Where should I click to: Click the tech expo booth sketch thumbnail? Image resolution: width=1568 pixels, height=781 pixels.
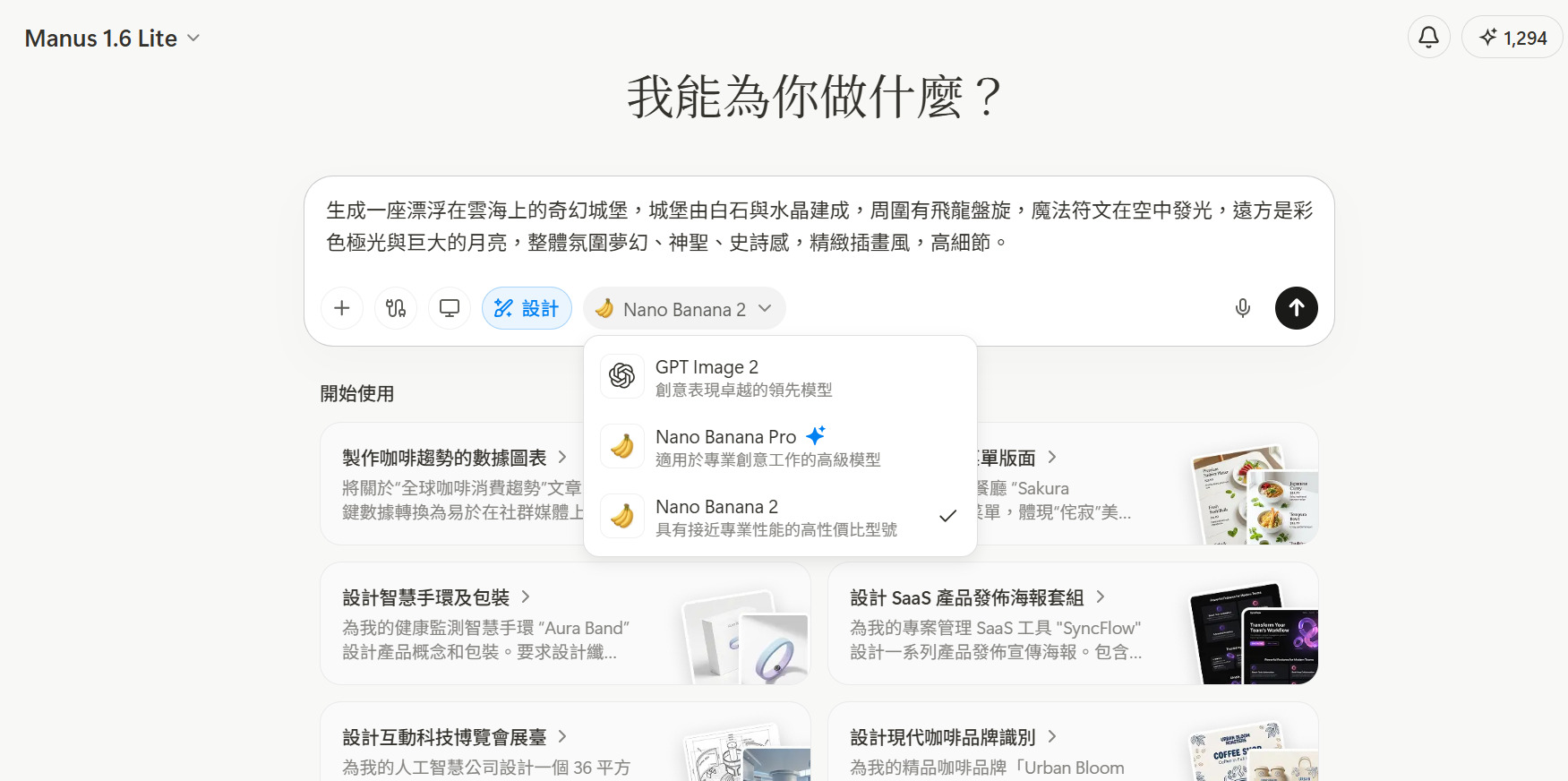tap(746, 751)
